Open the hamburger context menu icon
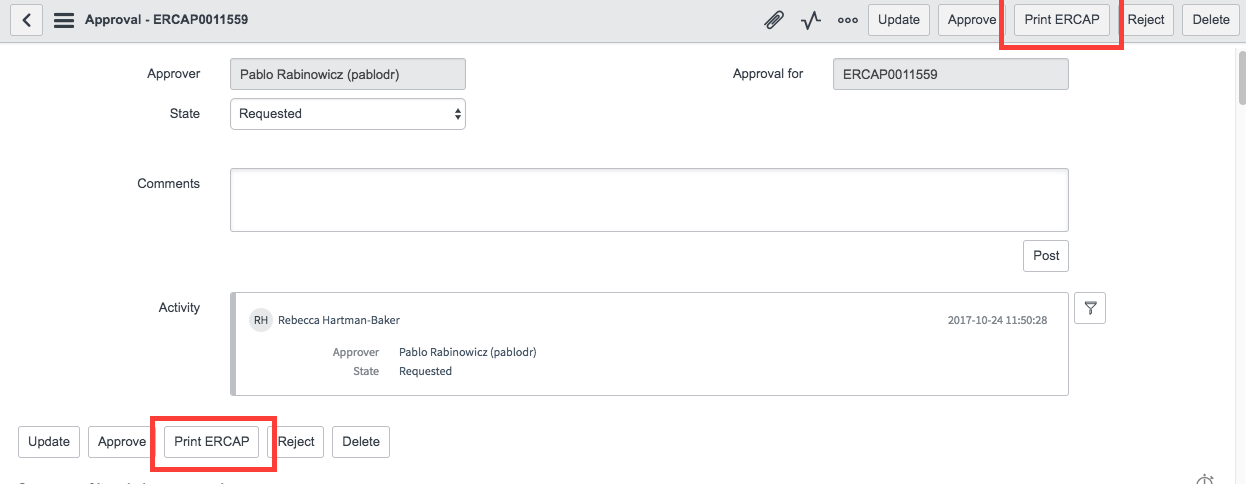 (64, 20)
